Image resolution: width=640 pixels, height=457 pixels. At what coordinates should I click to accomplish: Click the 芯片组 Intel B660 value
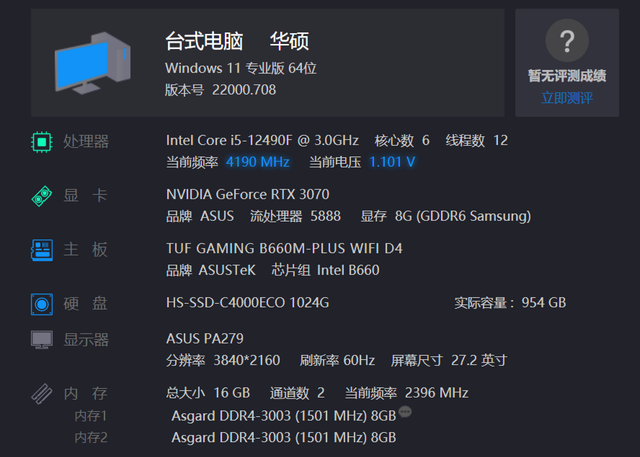click(325, 271)
